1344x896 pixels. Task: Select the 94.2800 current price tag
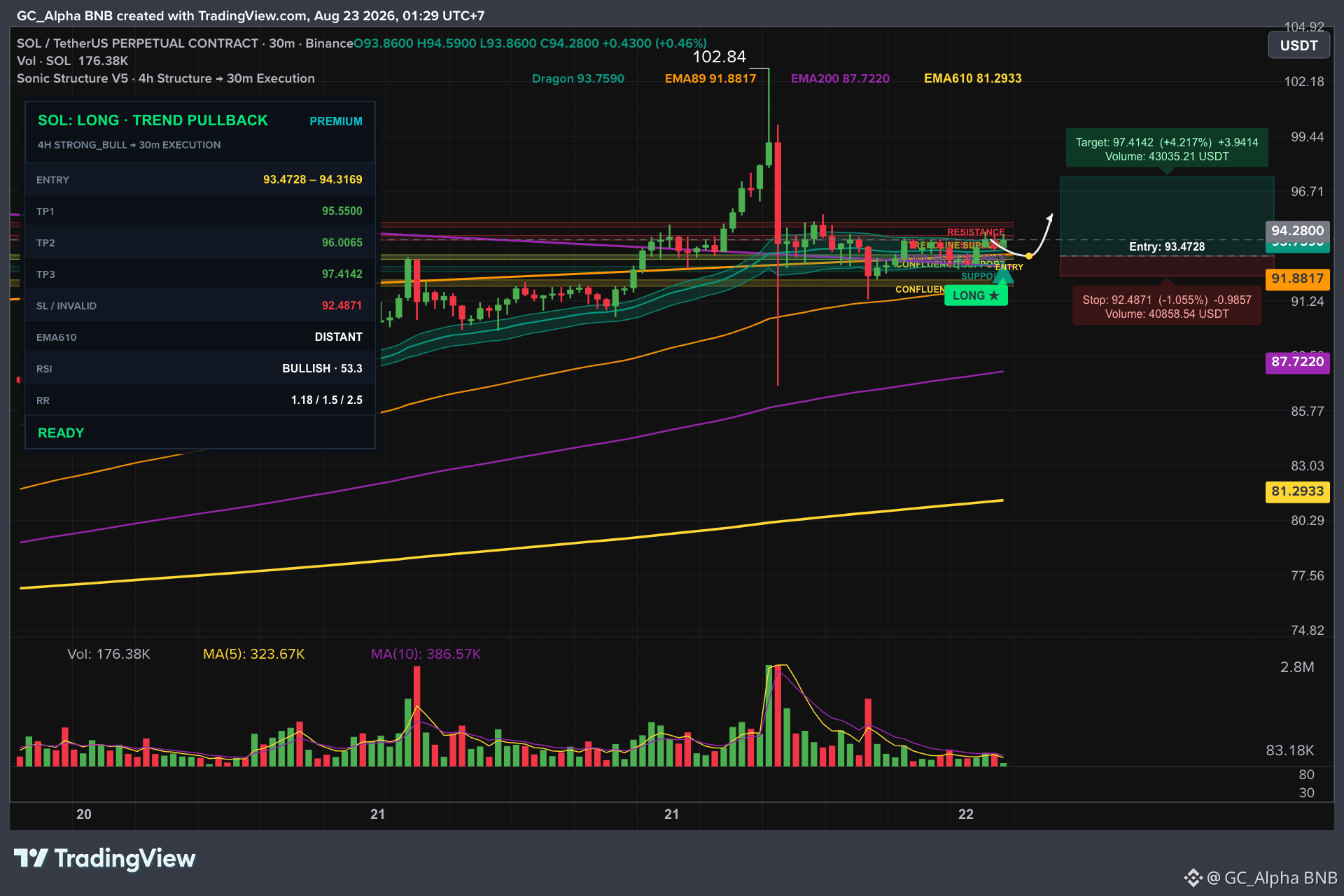1297,230
